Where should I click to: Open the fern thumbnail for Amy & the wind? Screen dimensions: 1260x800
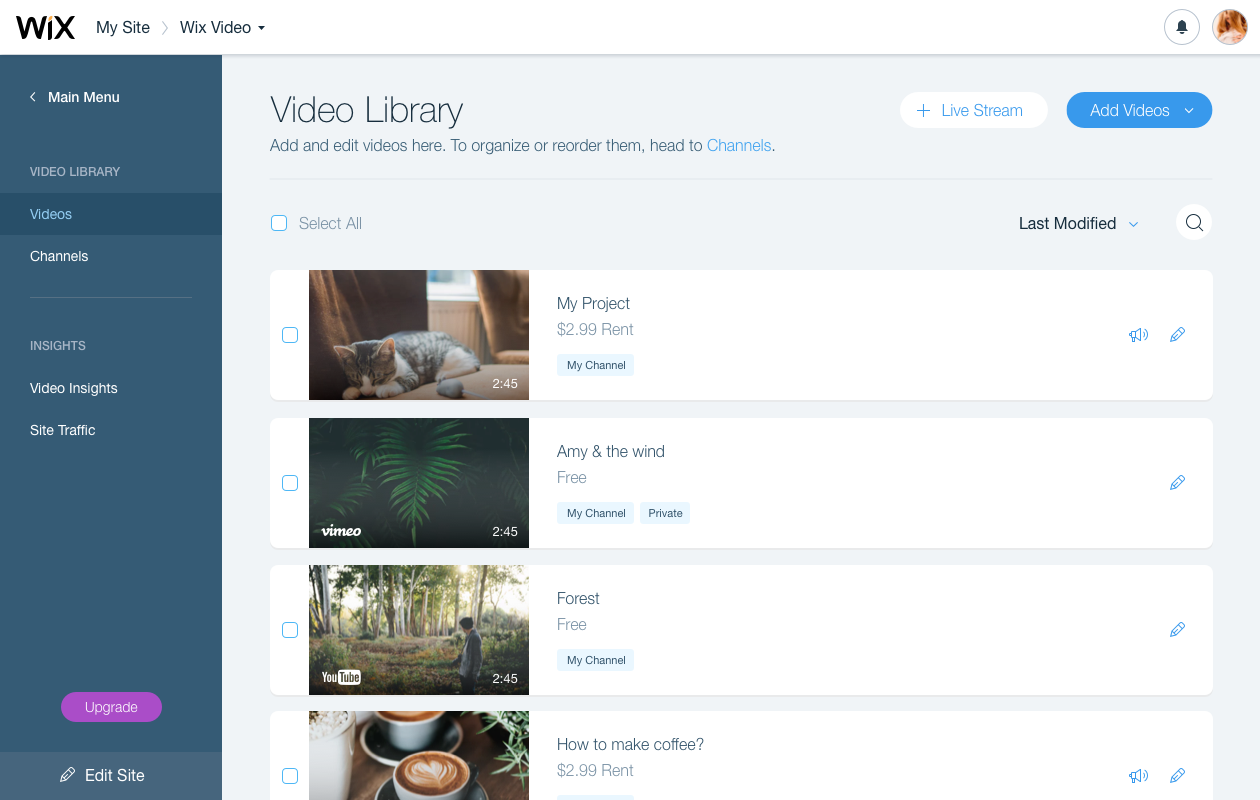click(419, 483)
